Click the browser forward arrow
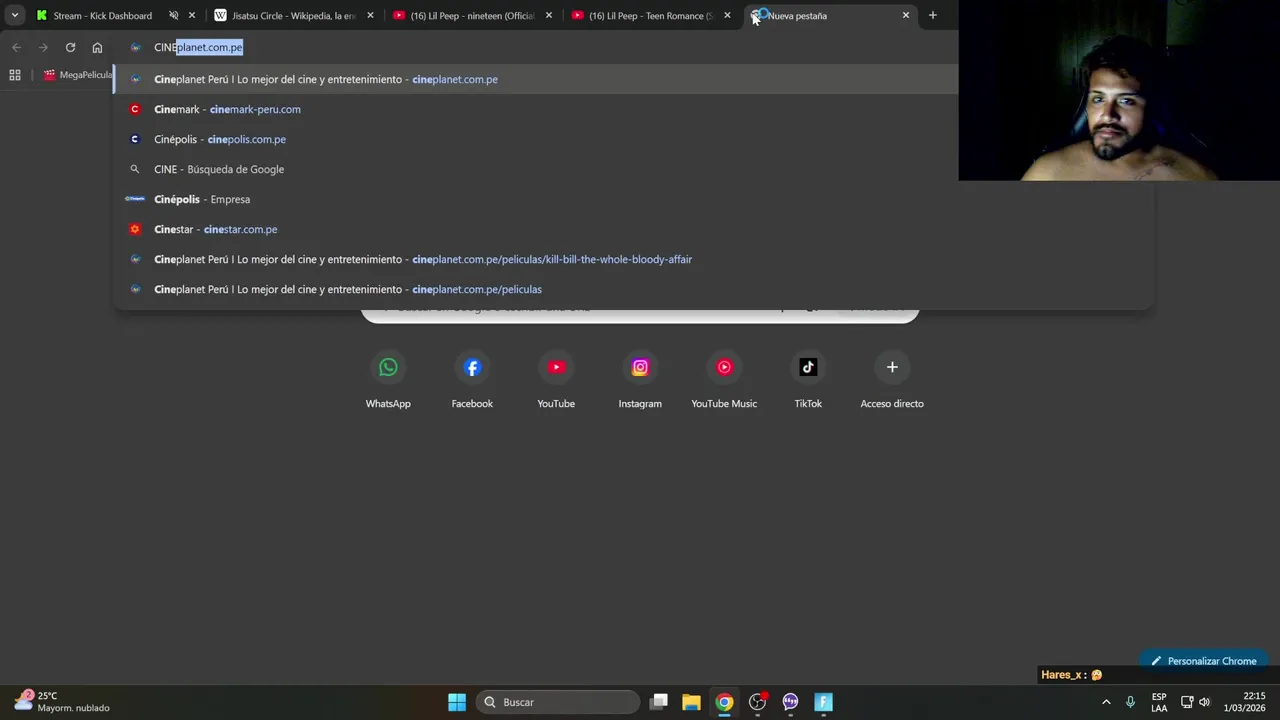This screenshot has width=1280, height=720. pos(43,47)
